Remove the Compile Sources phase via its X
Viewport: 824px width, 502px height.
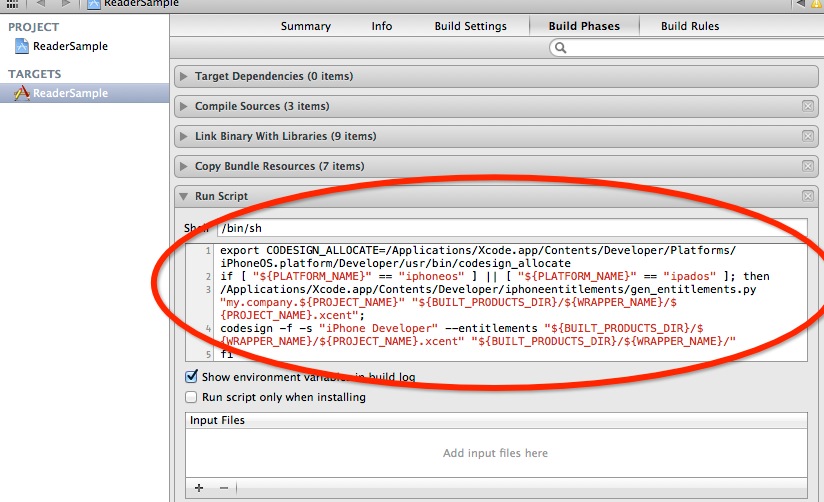click(x=808, y=106)
